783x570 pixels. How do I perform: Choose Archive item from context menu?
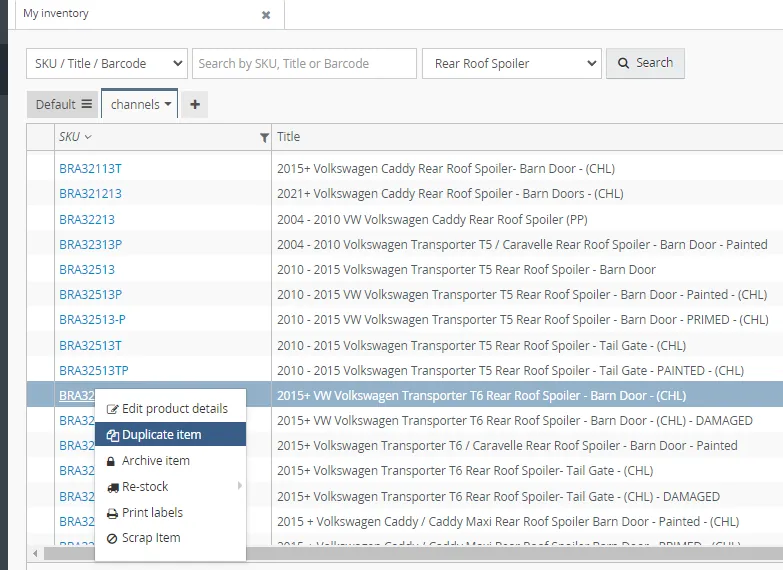pyautogui.click(x=170, y=461)
